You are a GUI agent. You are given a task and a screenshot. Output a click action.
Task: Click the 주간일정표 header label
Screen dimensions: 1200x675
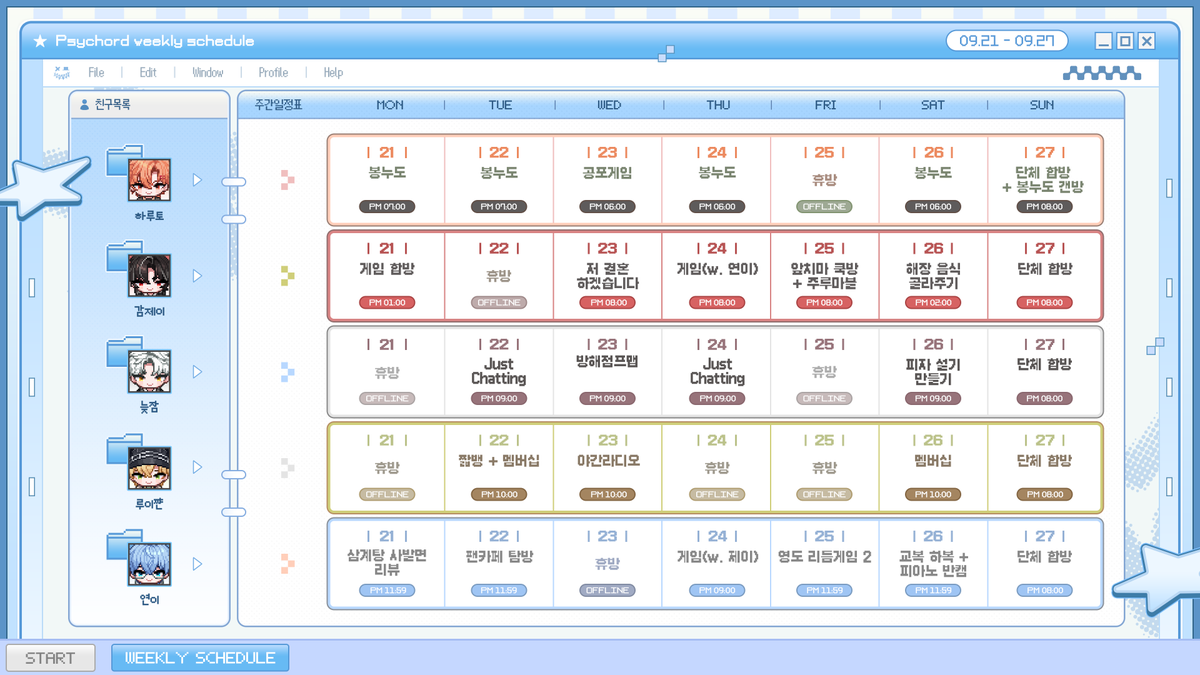coord(278,105)
